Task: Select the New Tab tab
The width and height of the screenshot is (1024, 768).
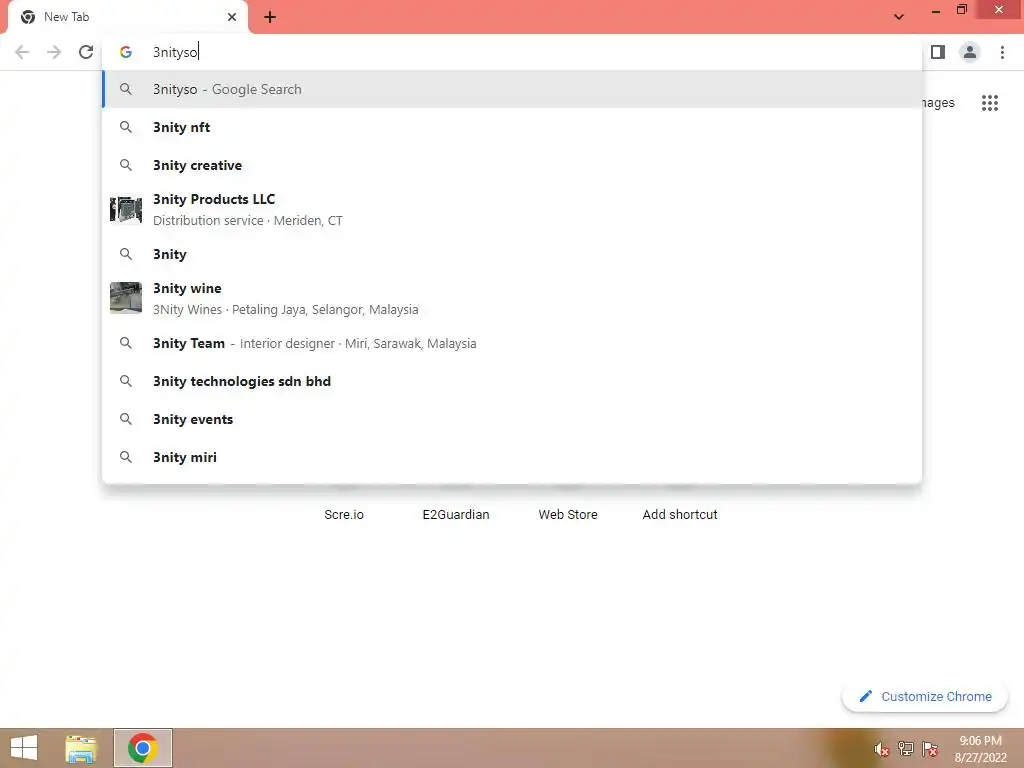Action: [128, 17]
